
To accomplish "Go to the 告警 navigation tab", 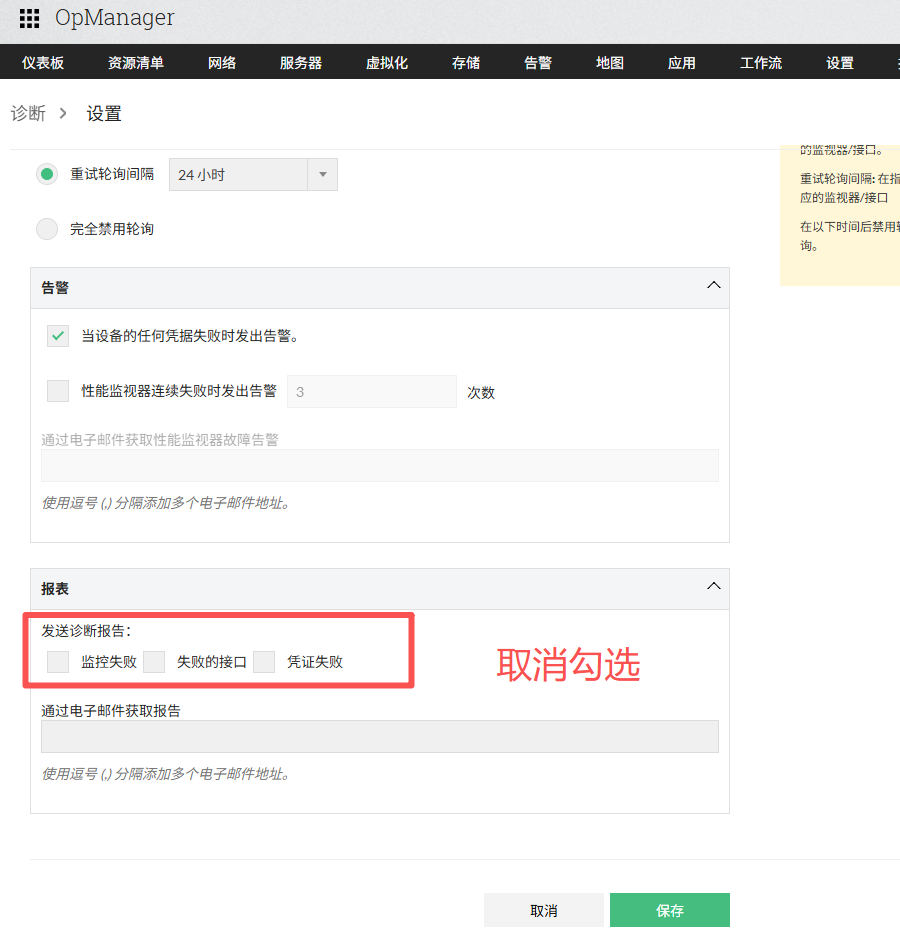I will click(x=538, y=63).
